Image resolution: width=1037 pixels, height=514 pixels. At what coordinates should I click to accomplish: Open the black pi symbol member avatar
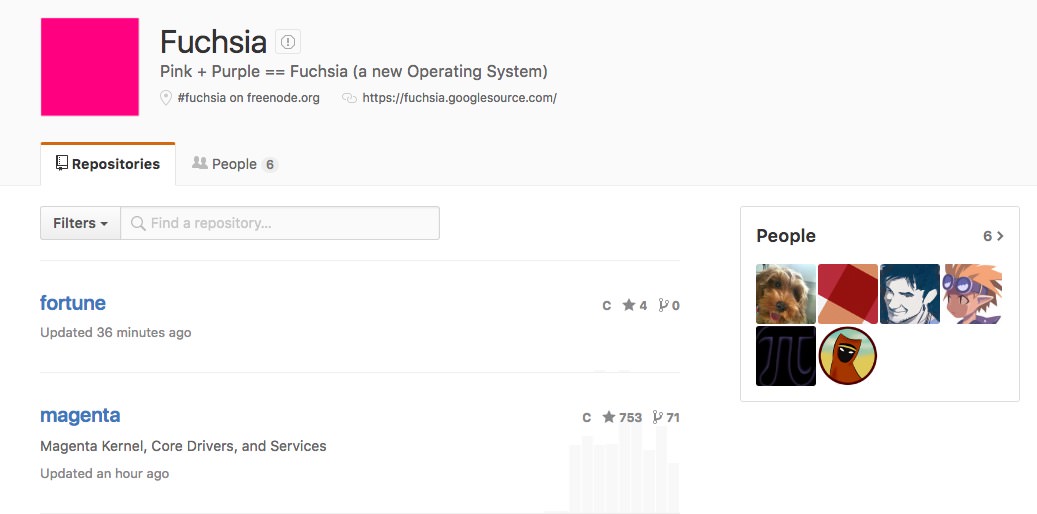point(786,356)
